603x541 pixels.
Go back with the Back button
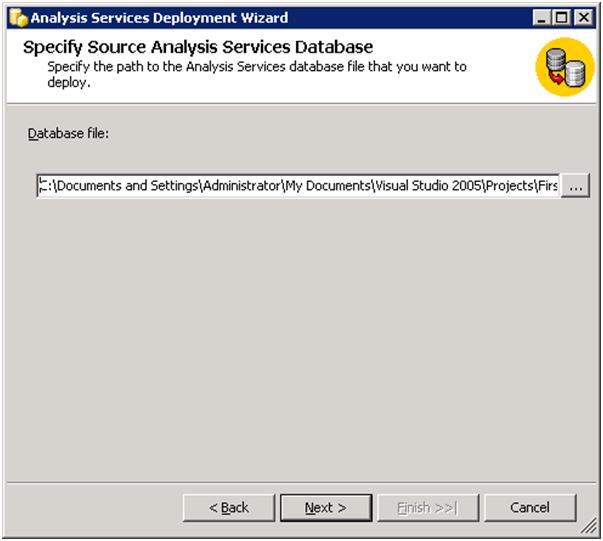pyautogui.click(x=229, y=508)
